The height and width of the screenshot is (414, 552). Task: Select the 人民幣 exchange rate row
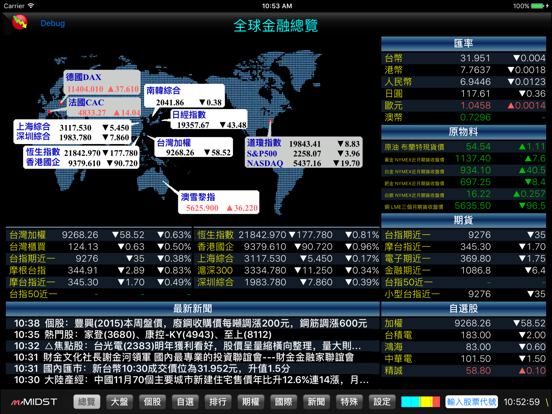[463, 82]
